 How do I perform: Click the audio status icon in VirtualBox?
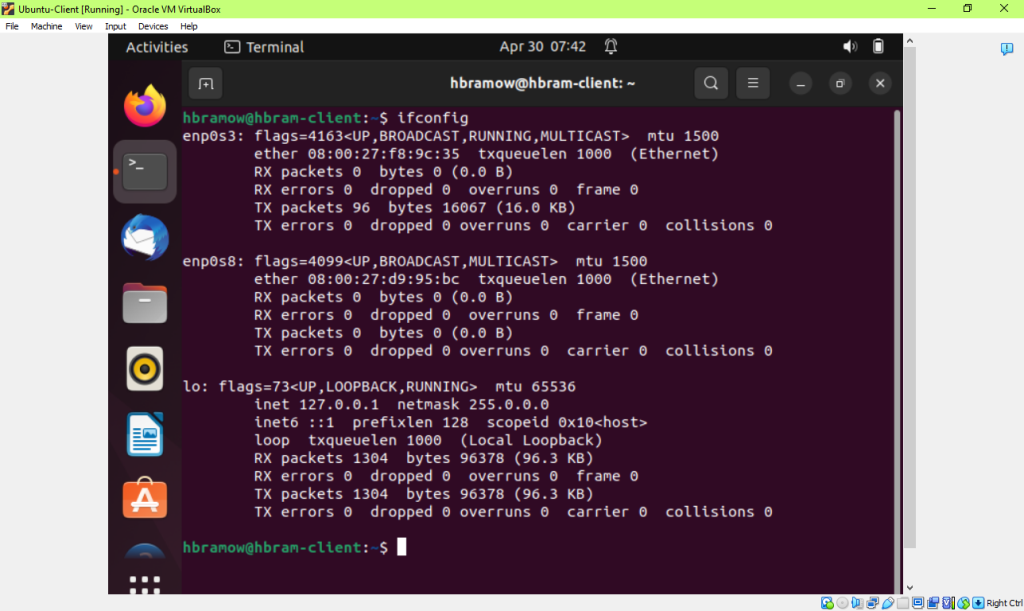[x=857, y=603]
